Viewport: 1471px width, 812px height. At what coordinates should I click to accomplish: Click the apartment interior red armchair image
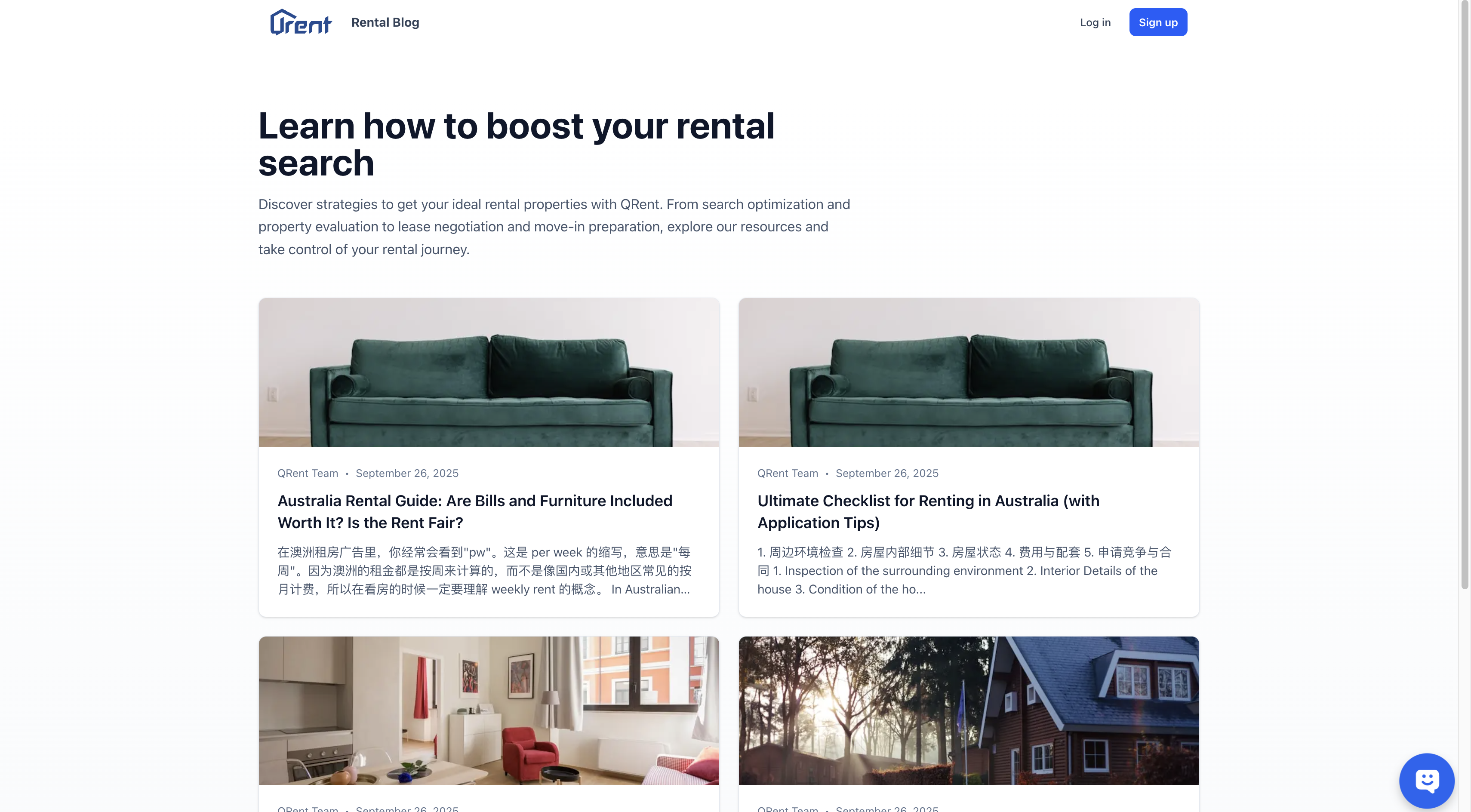tap(489, 710)
